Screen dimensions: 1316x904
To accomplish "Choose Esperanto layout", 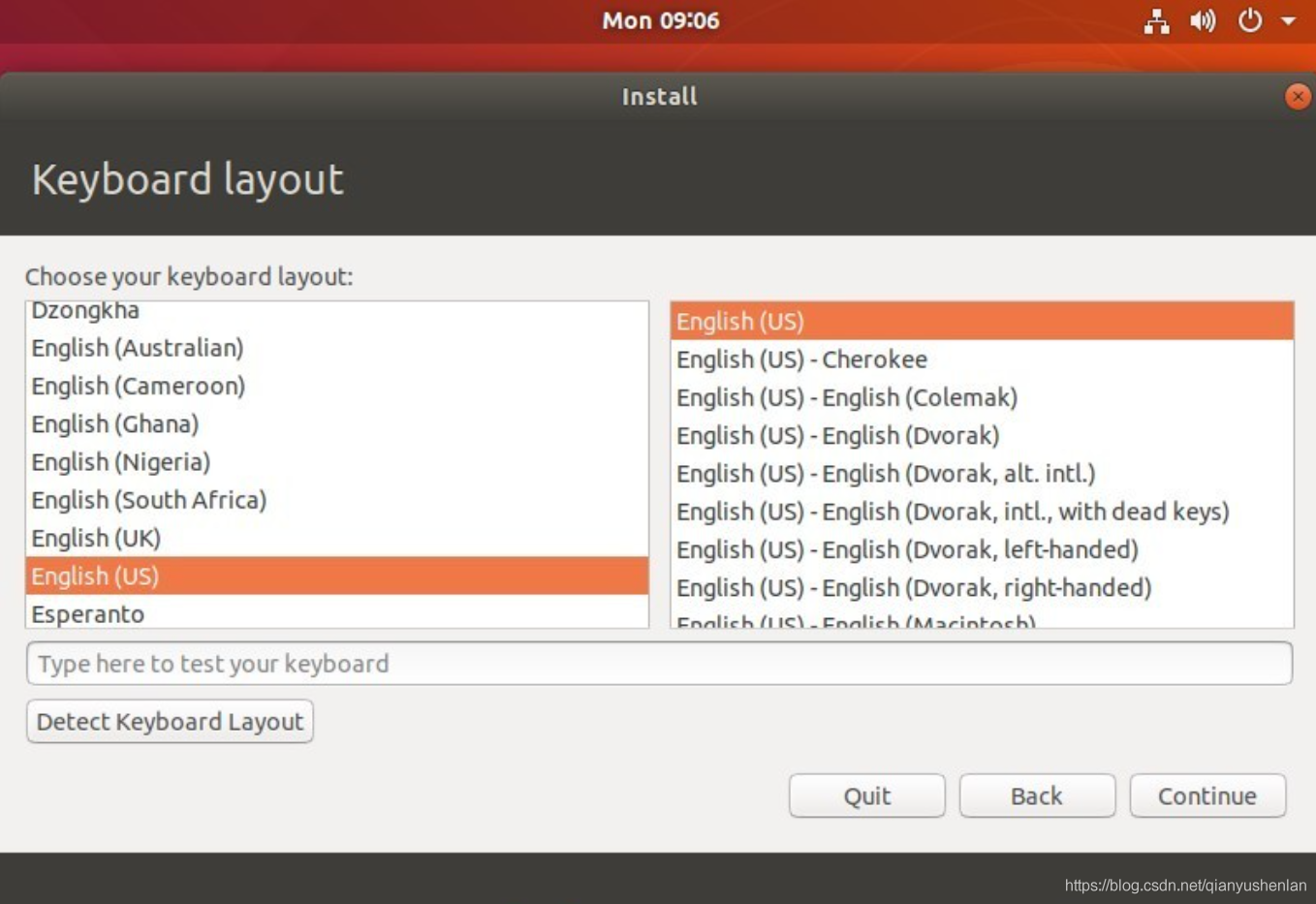I will point(336,611).
